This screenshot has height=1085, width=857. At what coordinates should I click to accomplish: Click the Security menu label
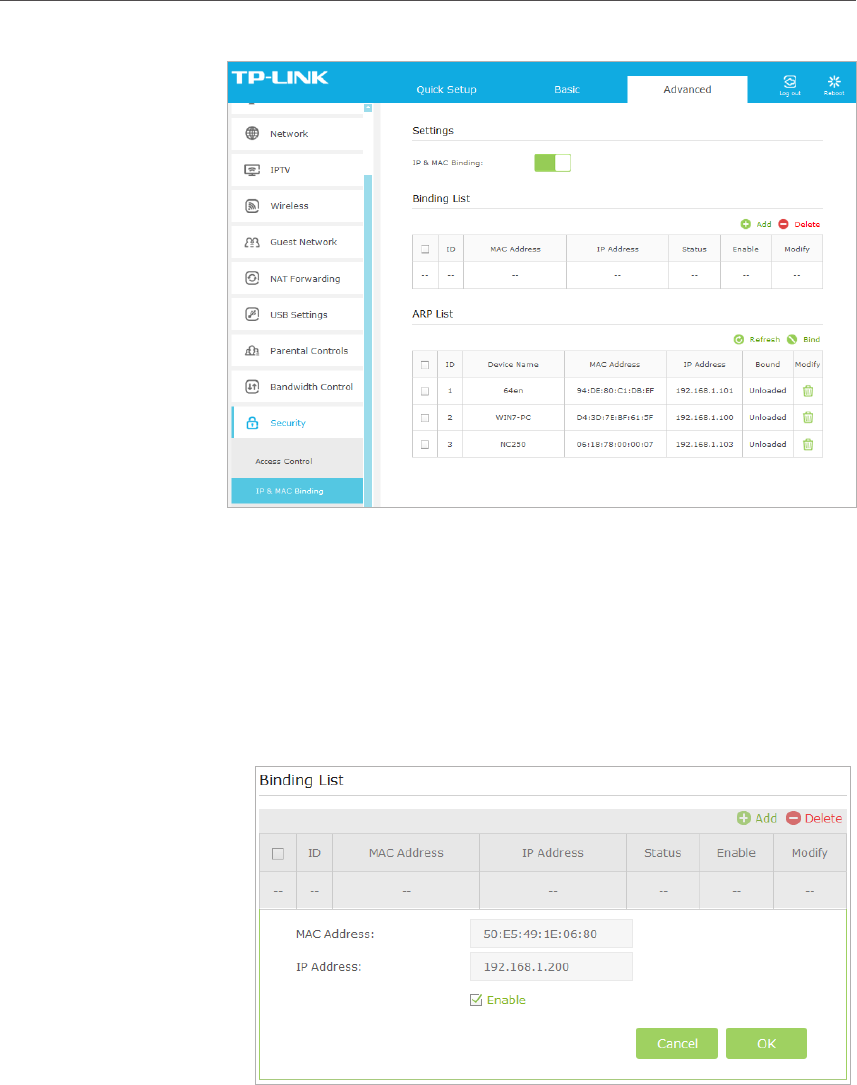pyautogui.click(x=288, y=423)
